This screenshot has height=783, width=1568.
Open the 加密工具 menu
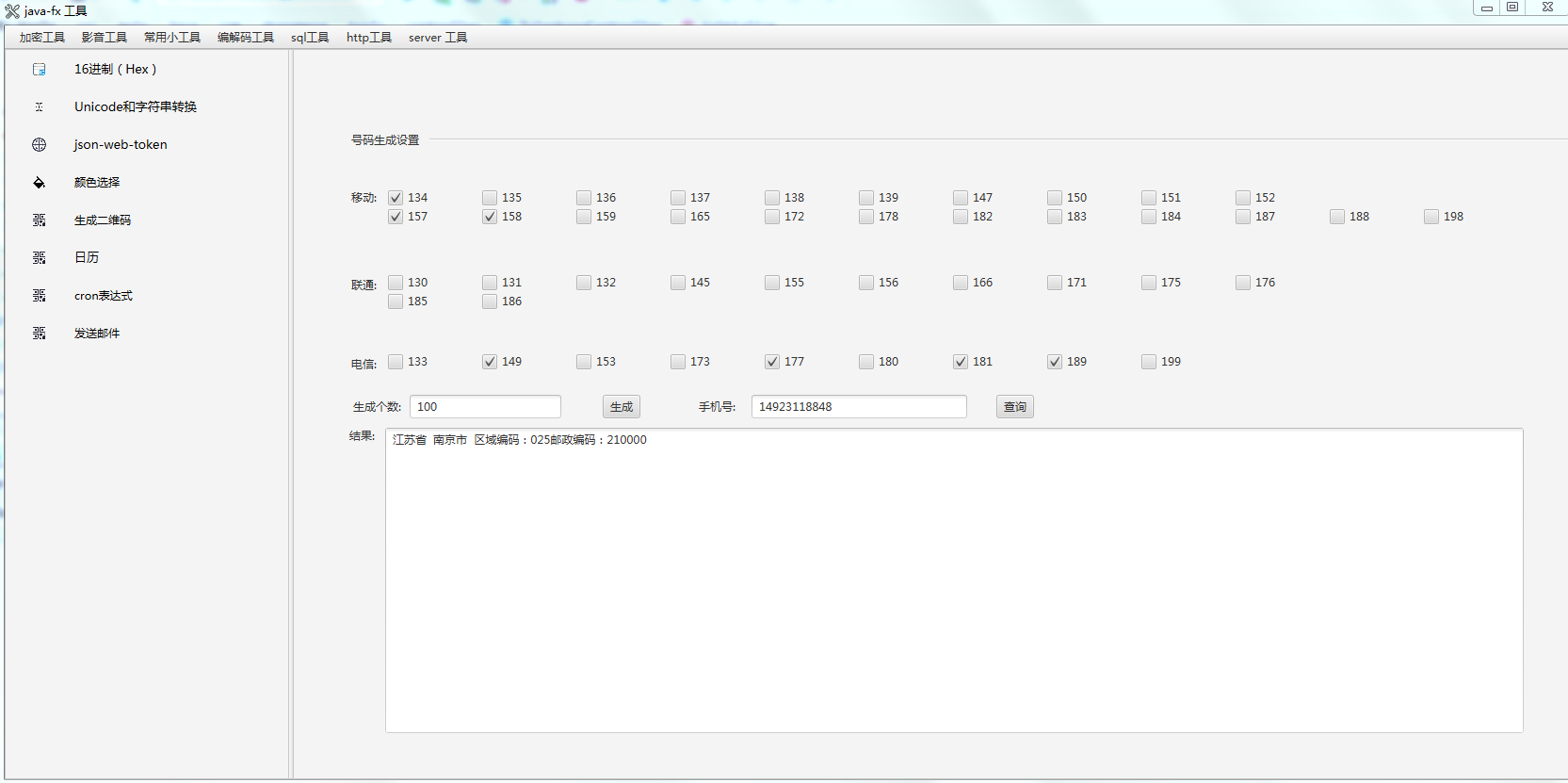click(x=42, y=38)
